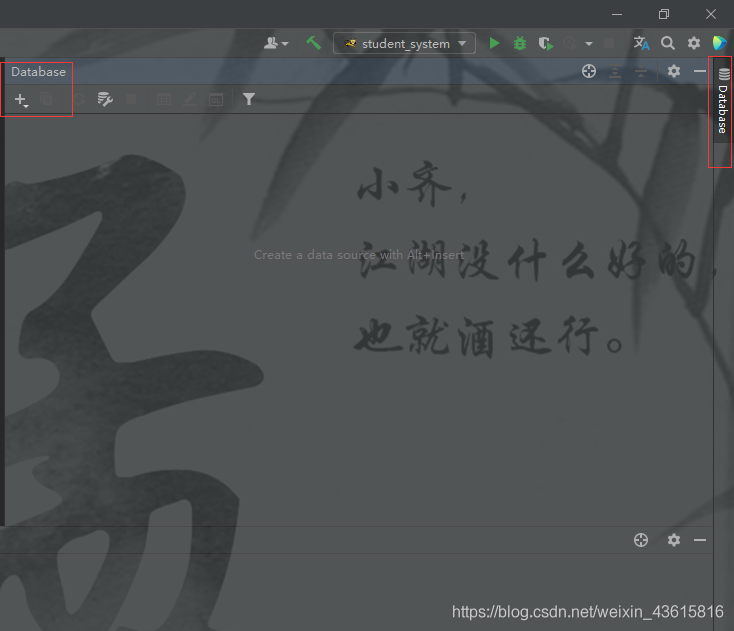The image size is (734, 631).
Task: Minimize the IDE window
Action: click(617, 15)
